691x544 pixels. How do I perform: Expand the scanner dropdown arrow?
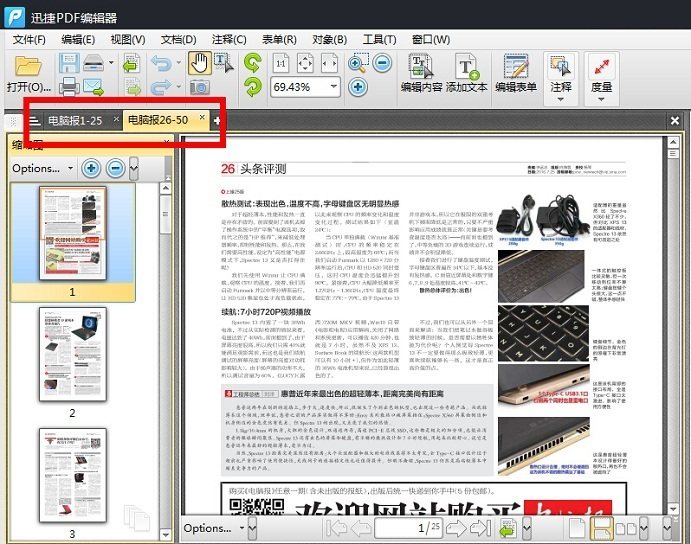tap(111, 63)
